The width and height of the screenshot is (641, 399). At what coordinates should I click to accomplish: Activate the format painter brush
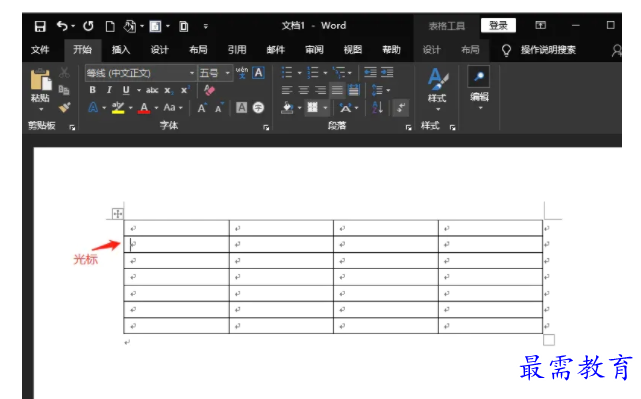tap(64, 107)
